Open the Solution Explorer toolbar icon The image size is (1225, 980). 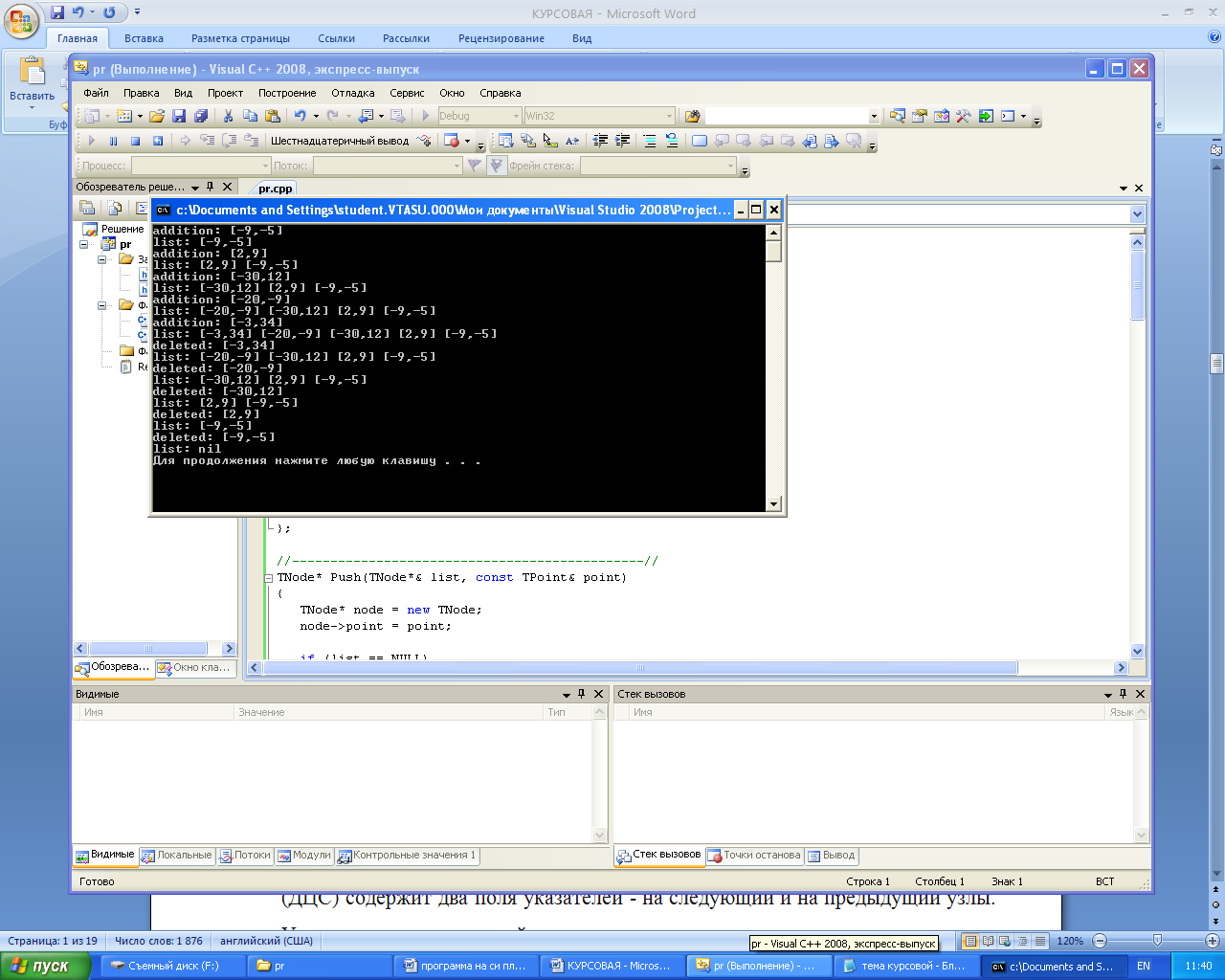click(x=897, y=116)
